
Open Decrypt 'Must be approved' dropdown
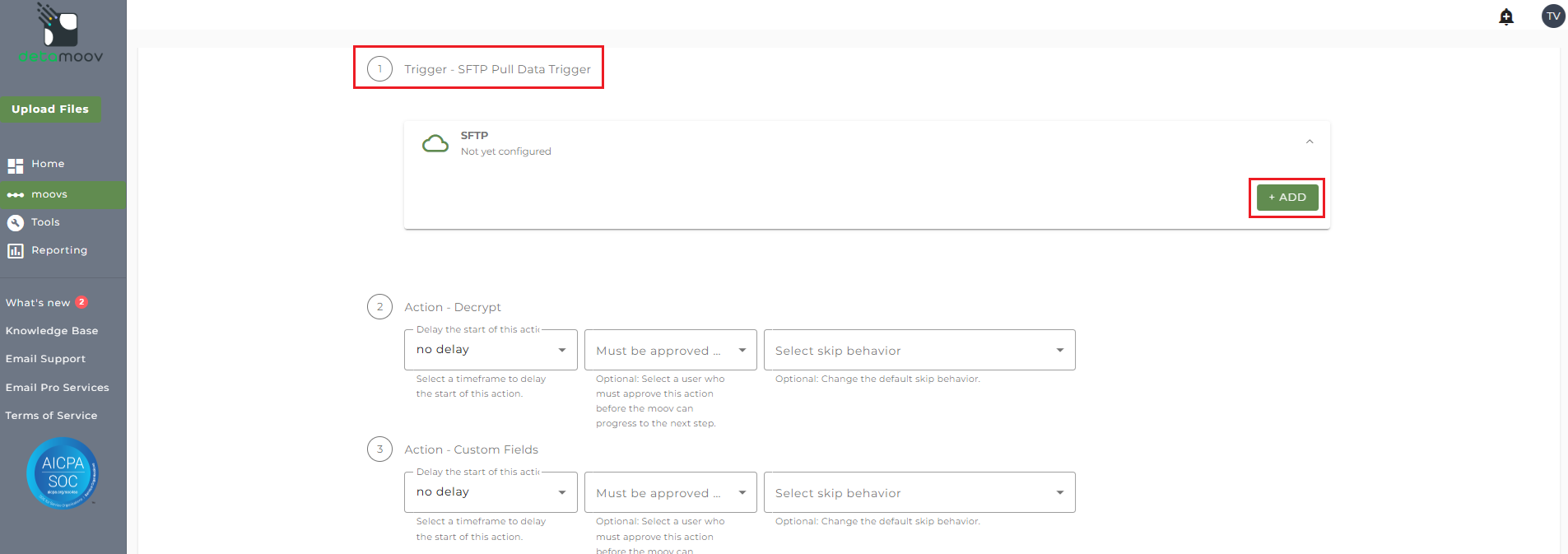670,351
